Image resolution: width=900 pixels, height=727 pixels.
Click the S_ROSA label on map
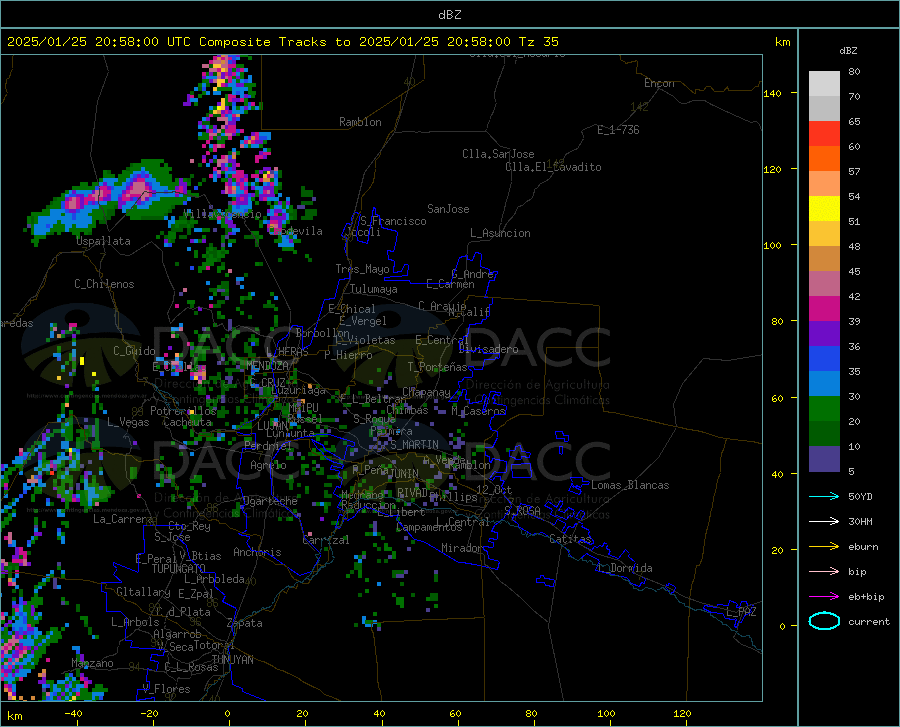pyautogui.click(x=522, y=510)
